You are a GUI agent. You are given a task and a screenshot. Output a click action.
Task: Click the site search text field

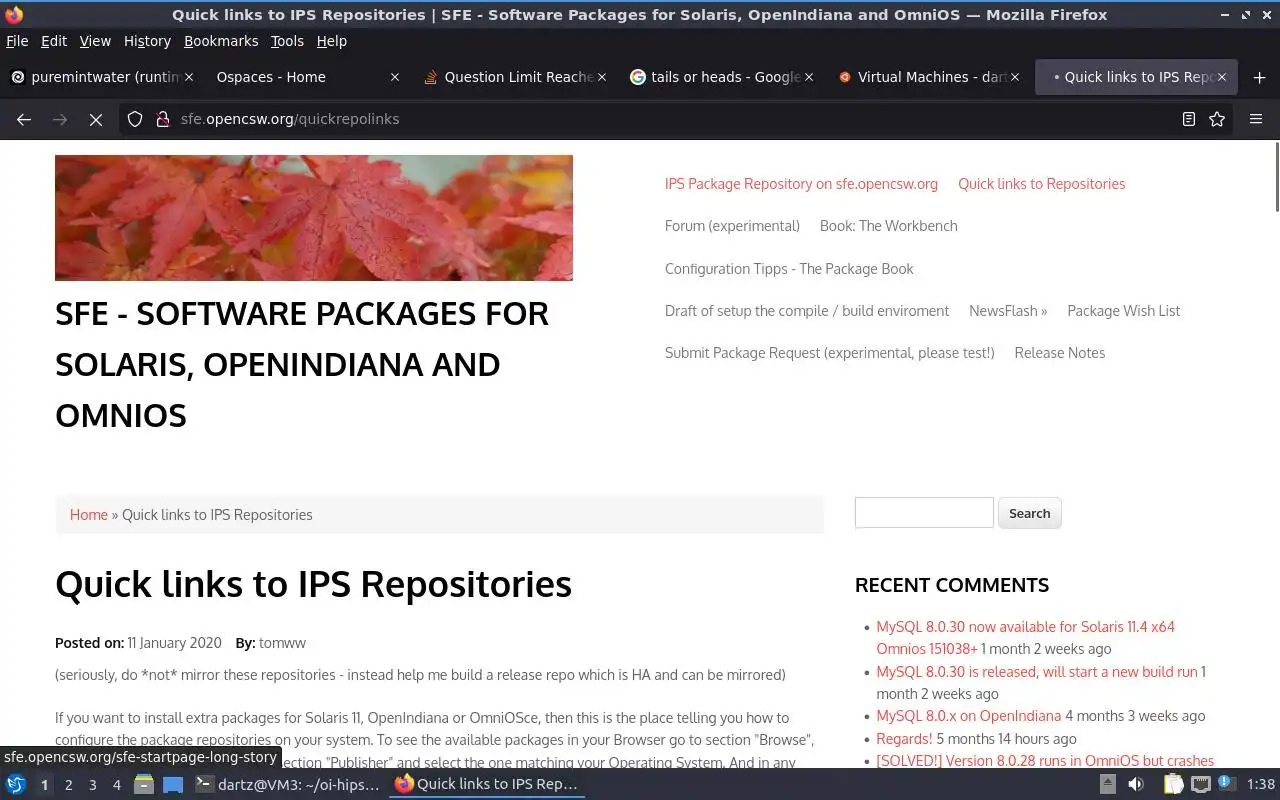pos(924,513)
